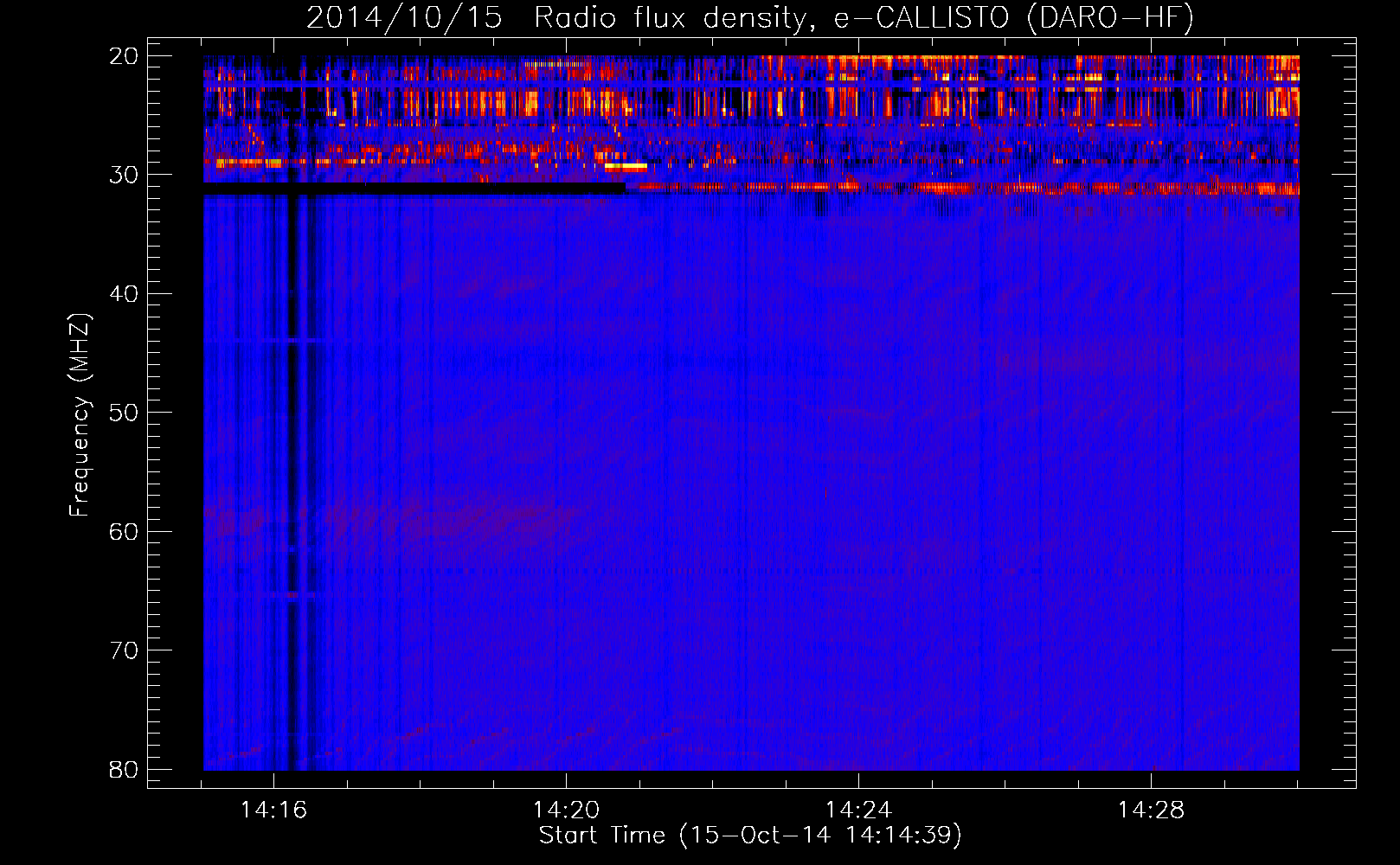Click the 14:28 time tick label

[1151, 811]
